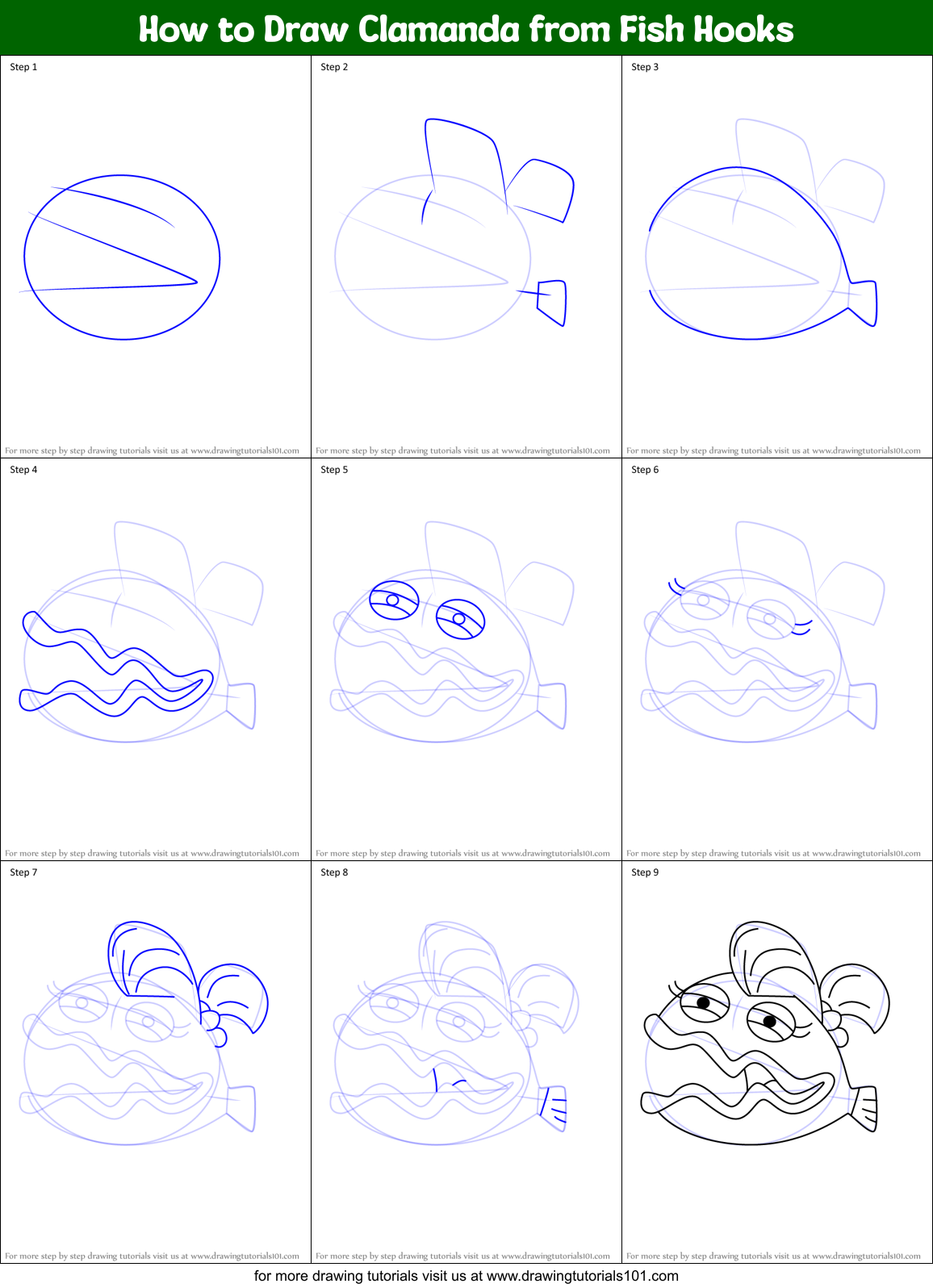Click the Step 7 panel's drawingtutorials101.com caption
Image resolution: width=933 pixels, height=1288 pixels.
(x=152, y=1256)
